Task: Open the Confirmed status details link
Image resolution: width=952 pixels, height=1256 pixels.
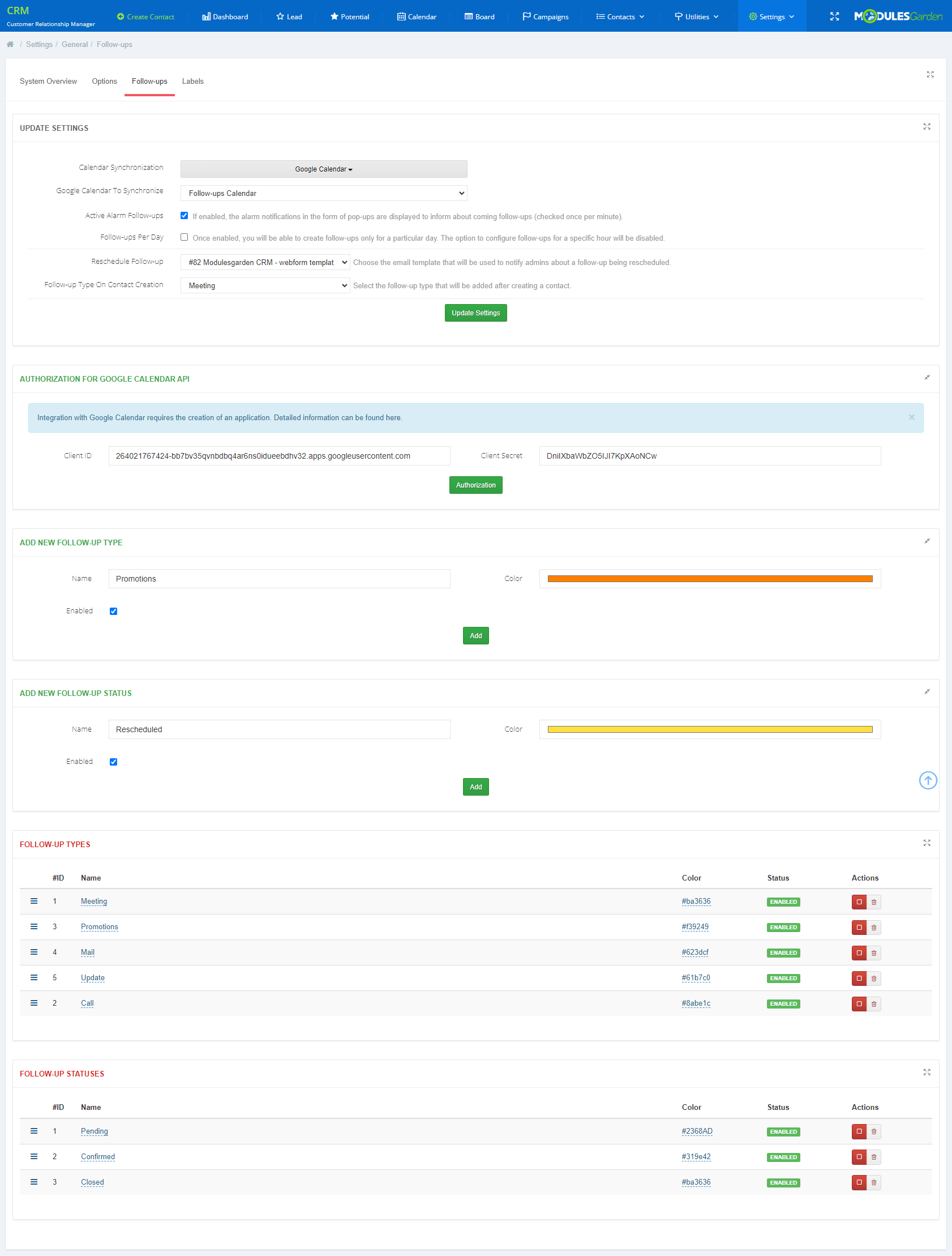Action: 98,1157
